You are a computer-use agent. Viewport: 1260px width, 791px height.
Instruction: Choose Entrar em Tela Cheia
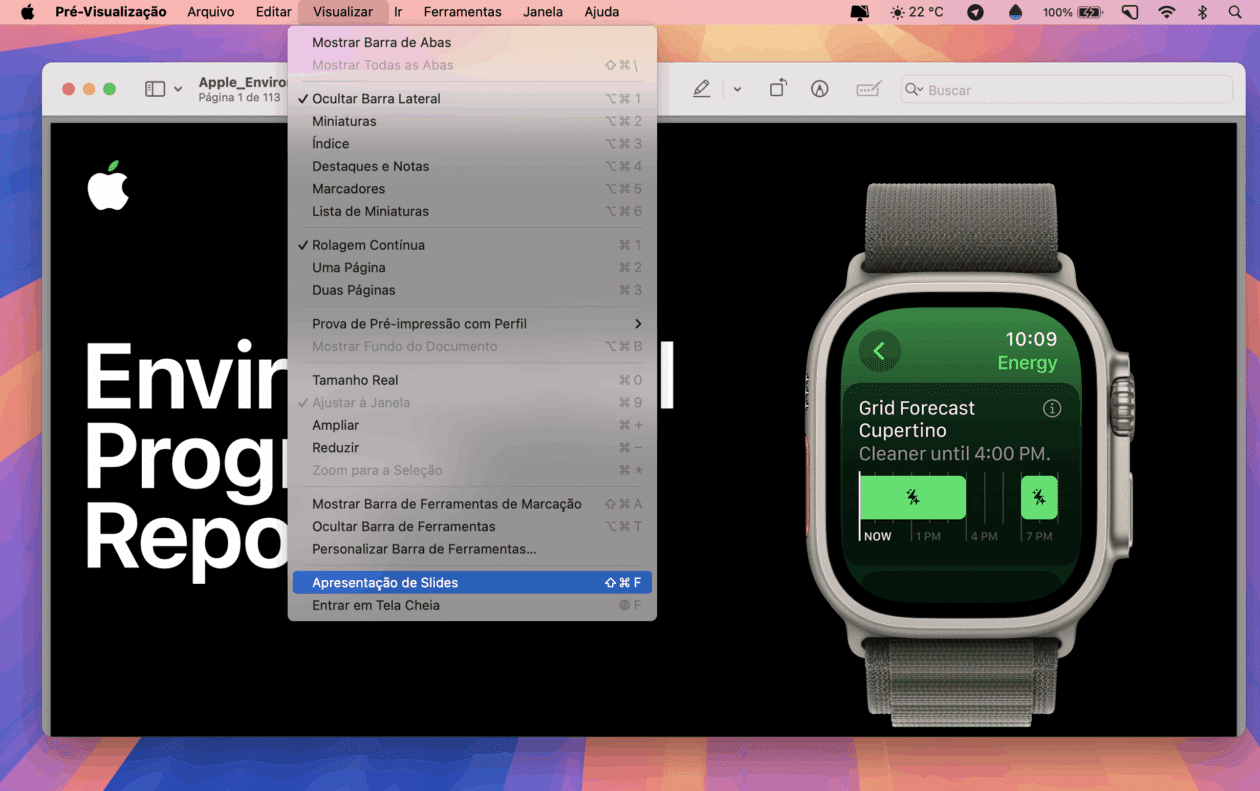472,605
